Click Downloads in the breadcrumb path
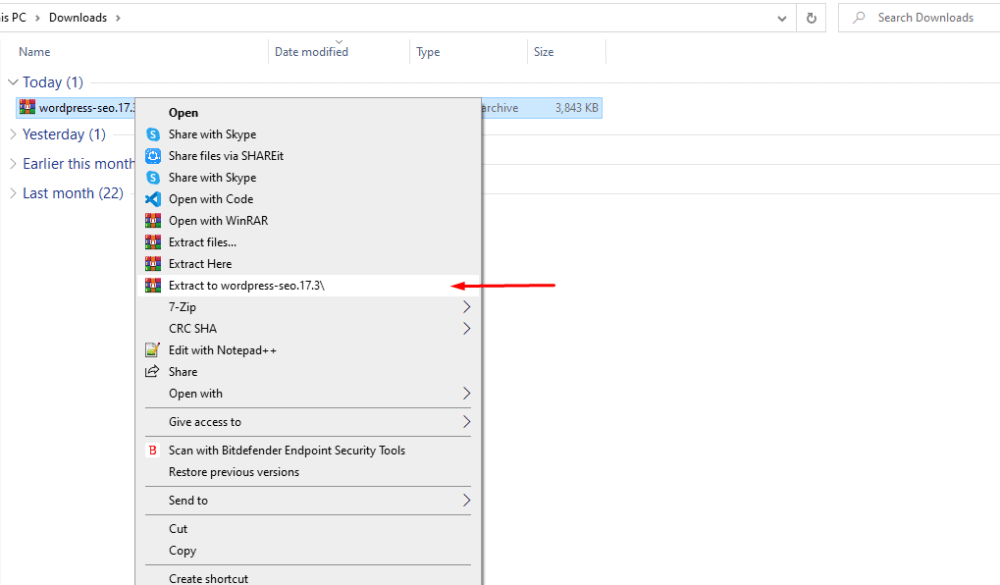The height and width of the screenshot is (585, 1000). [78, 17]
